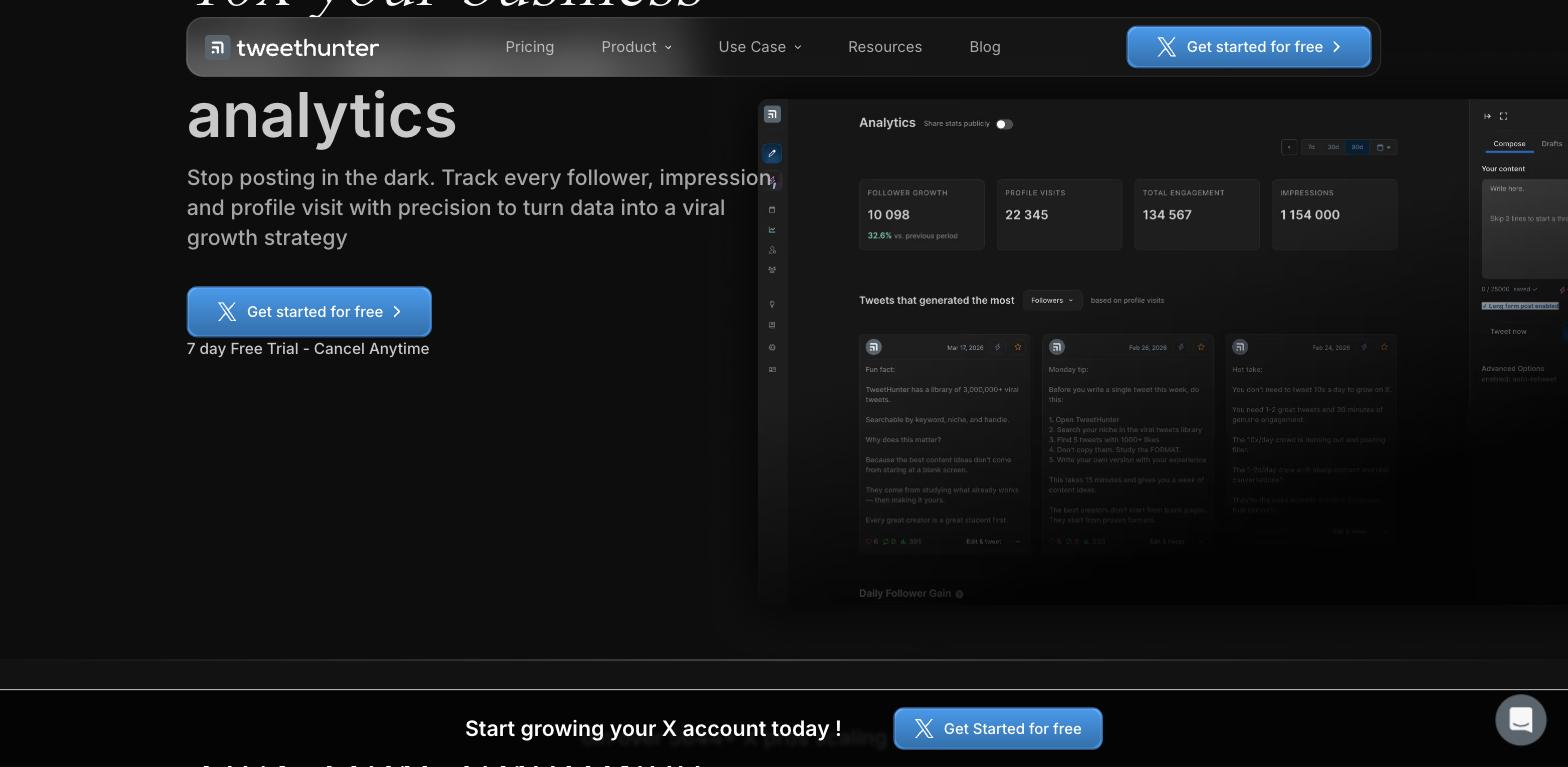
Task: Click Advanced Options in composer panel
Action: point(1512,369)
